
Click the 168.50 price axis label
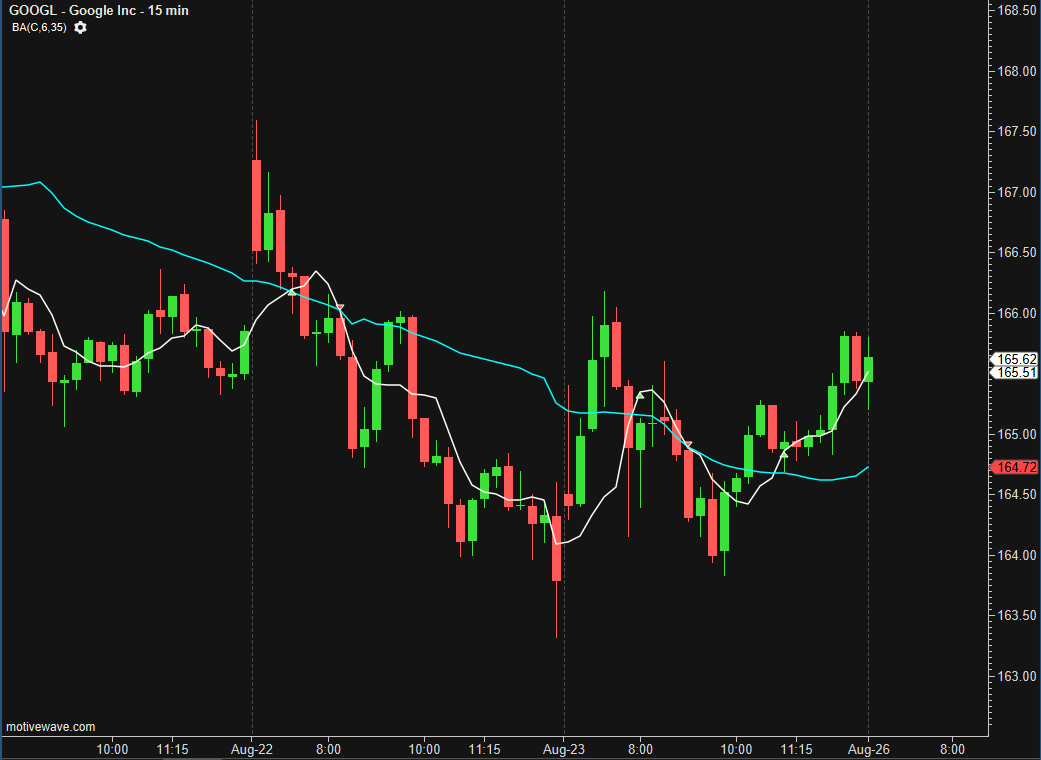(1016, 11)
